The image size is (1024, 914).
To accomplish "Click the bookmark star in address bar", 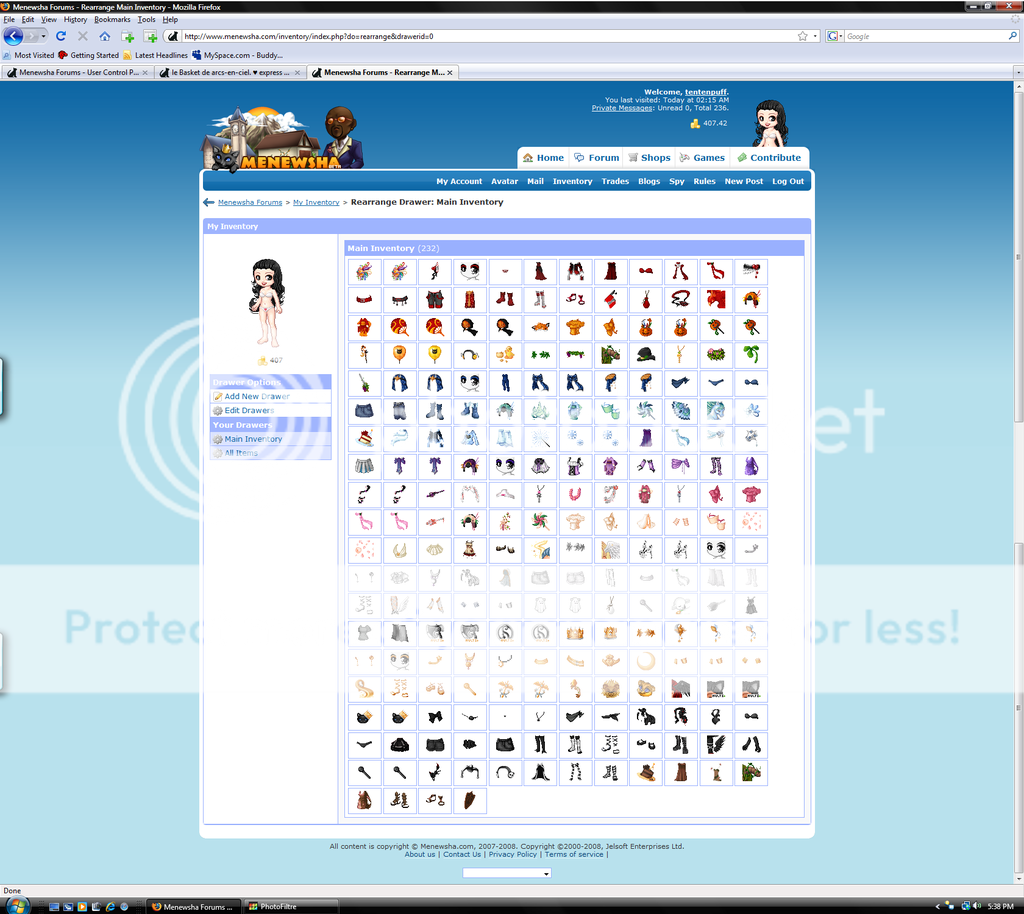I will pos(802,36).
